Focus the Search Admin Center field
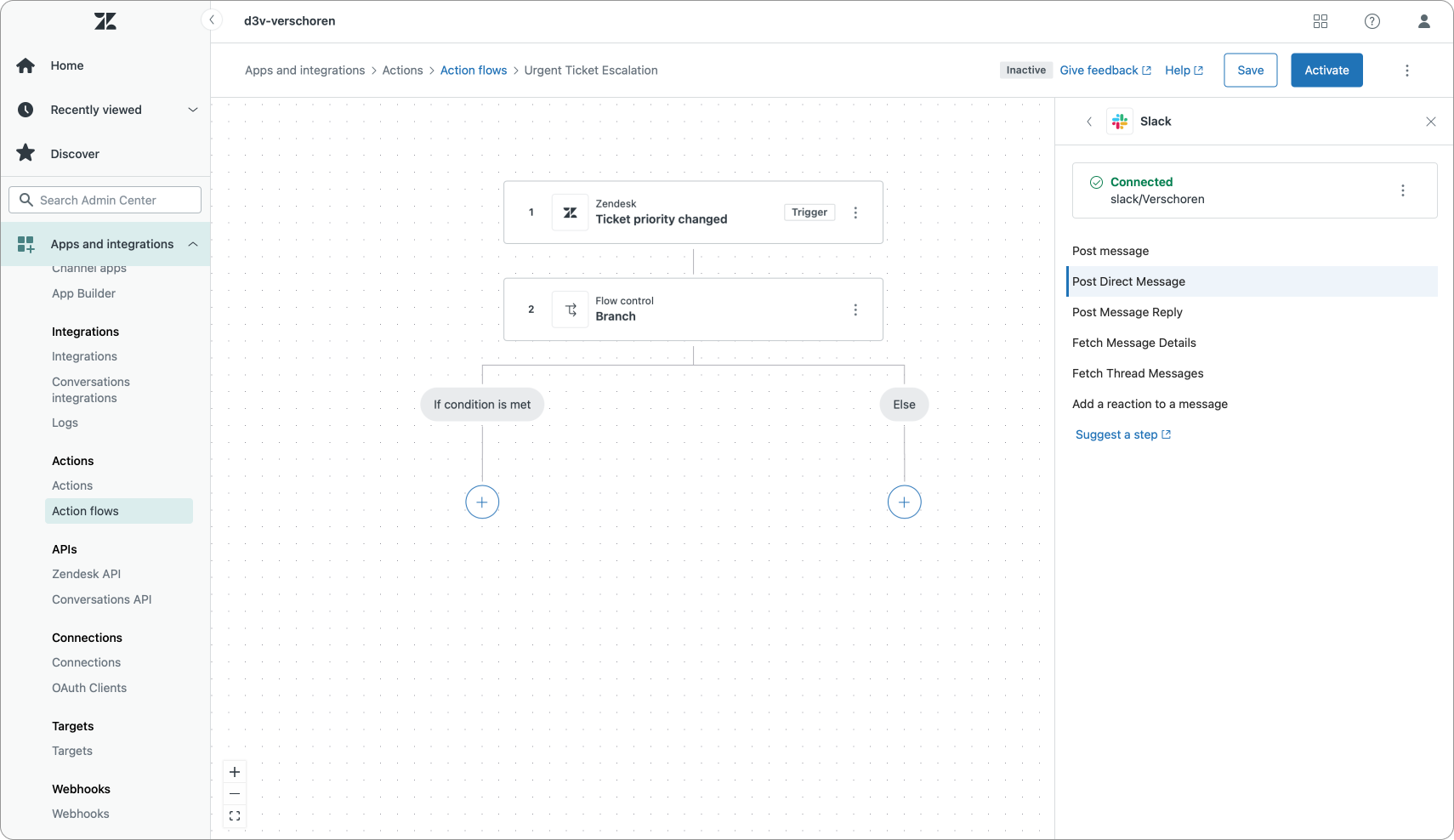 (105, 200)
